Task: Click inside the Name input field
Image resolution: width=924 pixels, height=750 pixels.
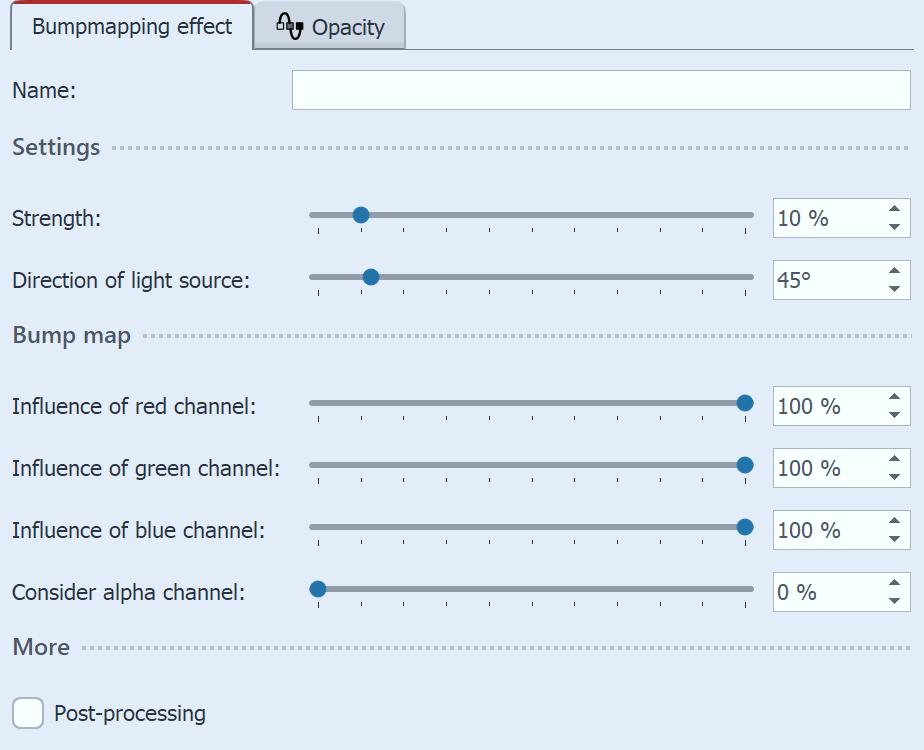Action: click(600, 90)
